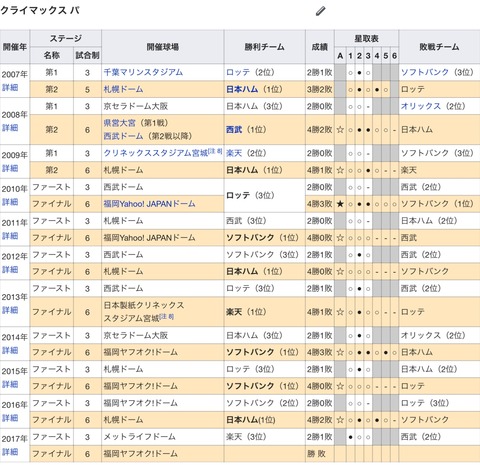Open the 2013年 詳細 link
The image size is (480, 465).
pos(10,310)
